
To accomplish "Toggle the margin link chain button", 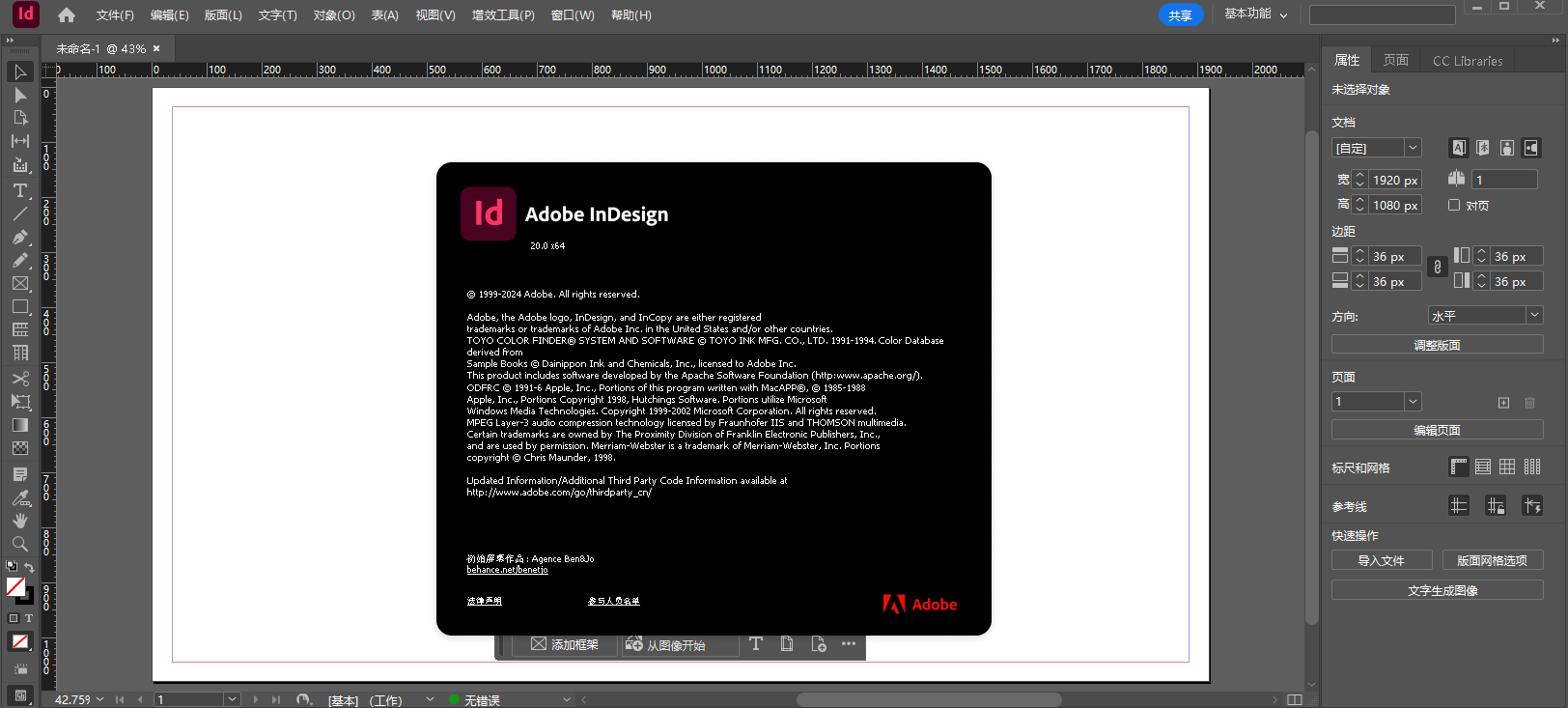I will pyautogui.click(x=1437, y=268).
